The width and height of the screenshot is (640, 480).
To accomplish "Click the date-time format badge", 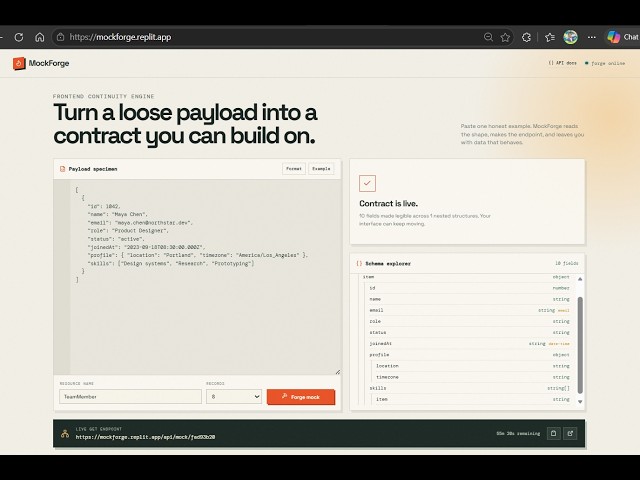I will click(559, 344).
